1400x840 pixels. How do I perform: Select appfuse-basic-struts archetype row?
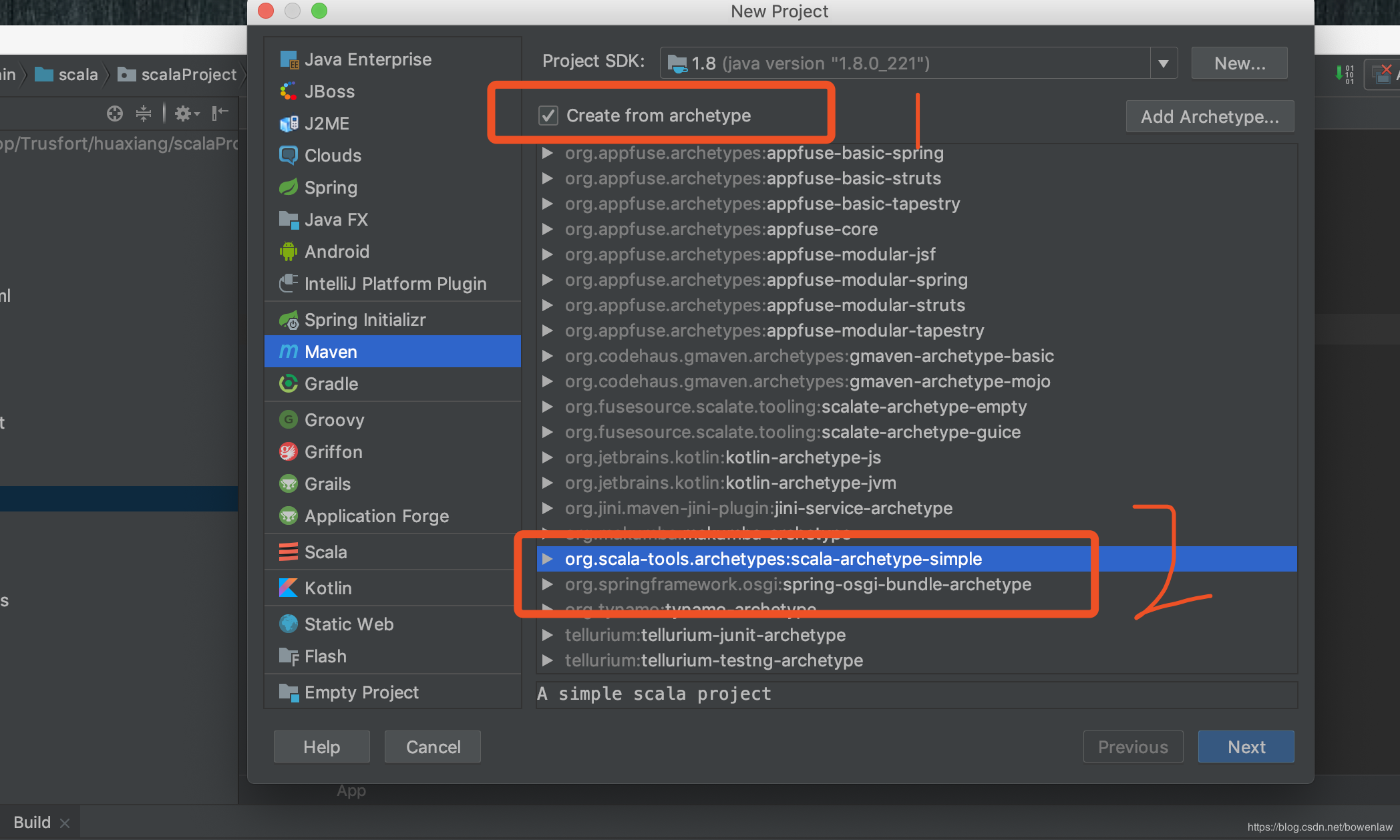(916, 178)
